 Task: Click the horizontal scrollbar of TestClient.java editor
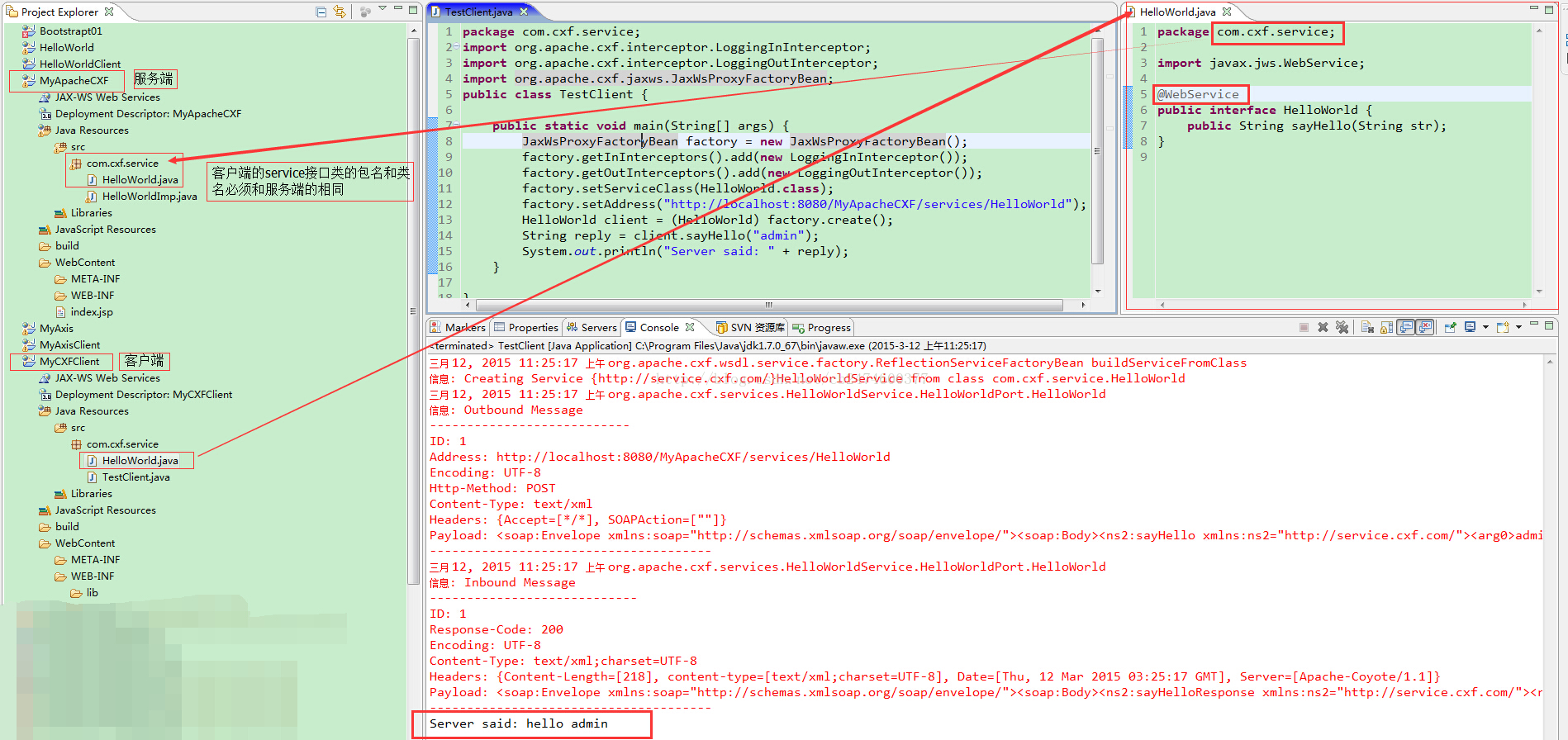[769, 305]
